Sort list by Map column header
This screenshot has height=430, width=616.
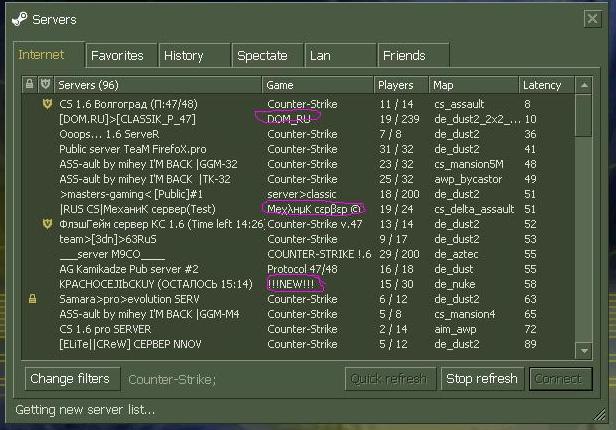point(474,85)
